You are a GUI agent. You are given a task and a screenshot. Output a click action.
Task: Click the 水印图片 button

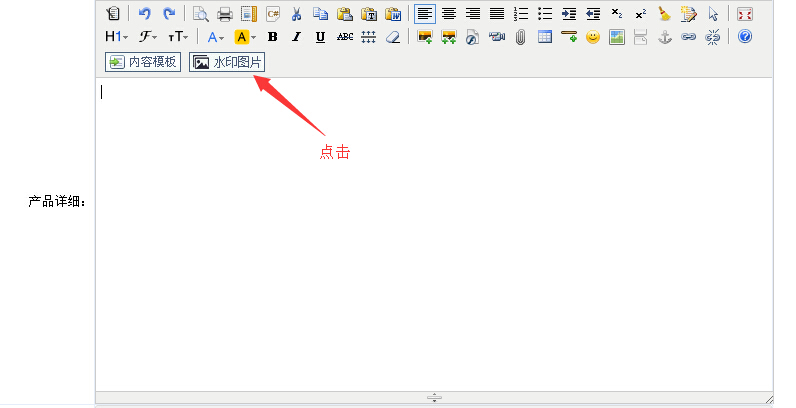(227, 62)
